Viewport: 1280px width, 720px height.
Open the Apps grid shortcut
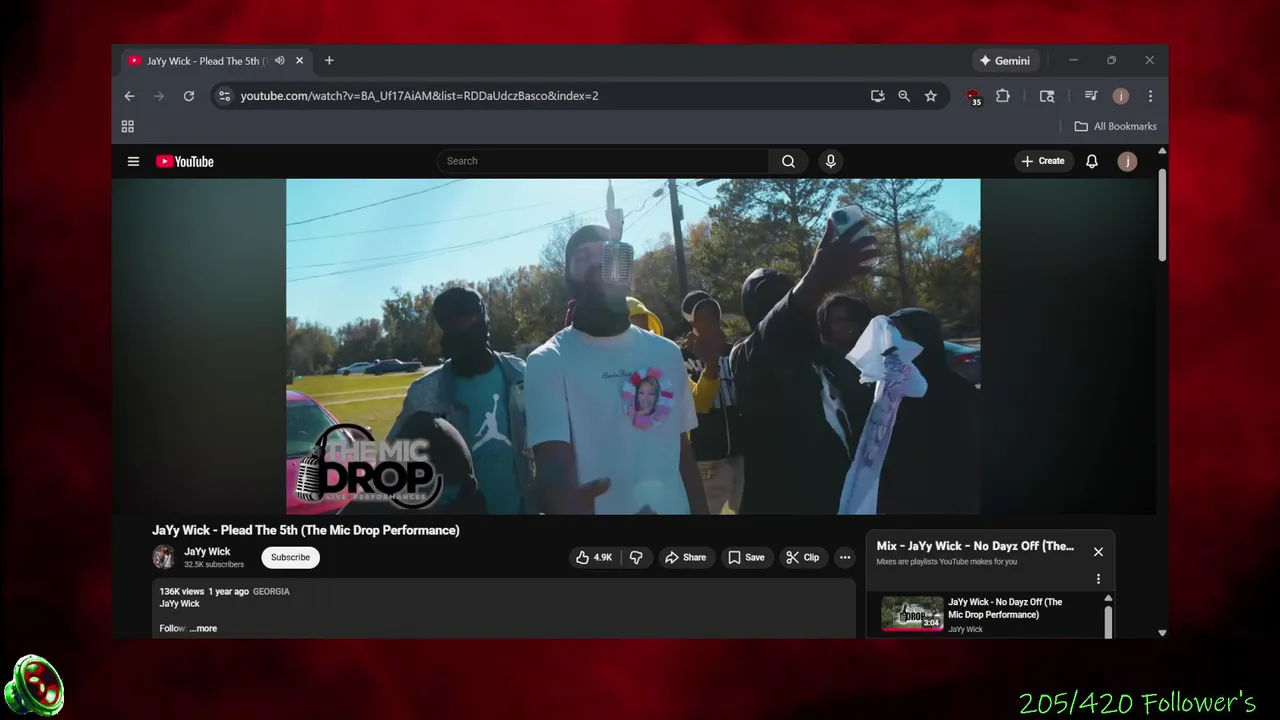click(x=128, y=126)
